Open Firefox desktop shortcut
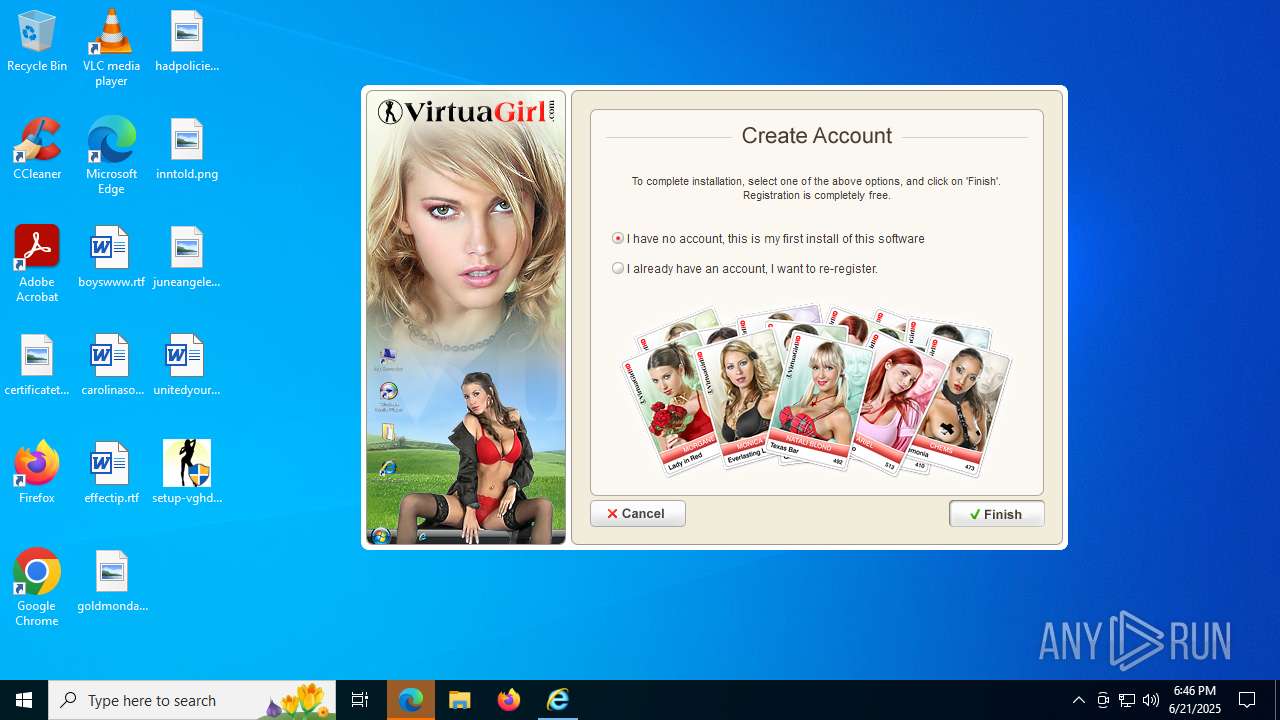The image size is (1280, 720). click(x=37, y=472)
